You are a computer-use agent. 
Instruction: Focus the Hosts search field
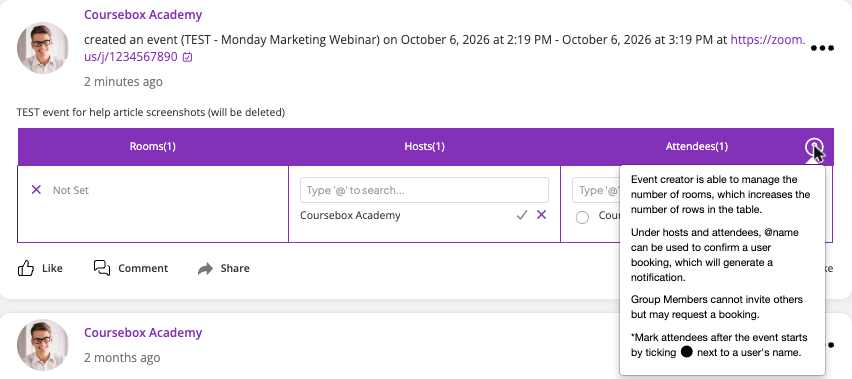[x=424, y=190]
